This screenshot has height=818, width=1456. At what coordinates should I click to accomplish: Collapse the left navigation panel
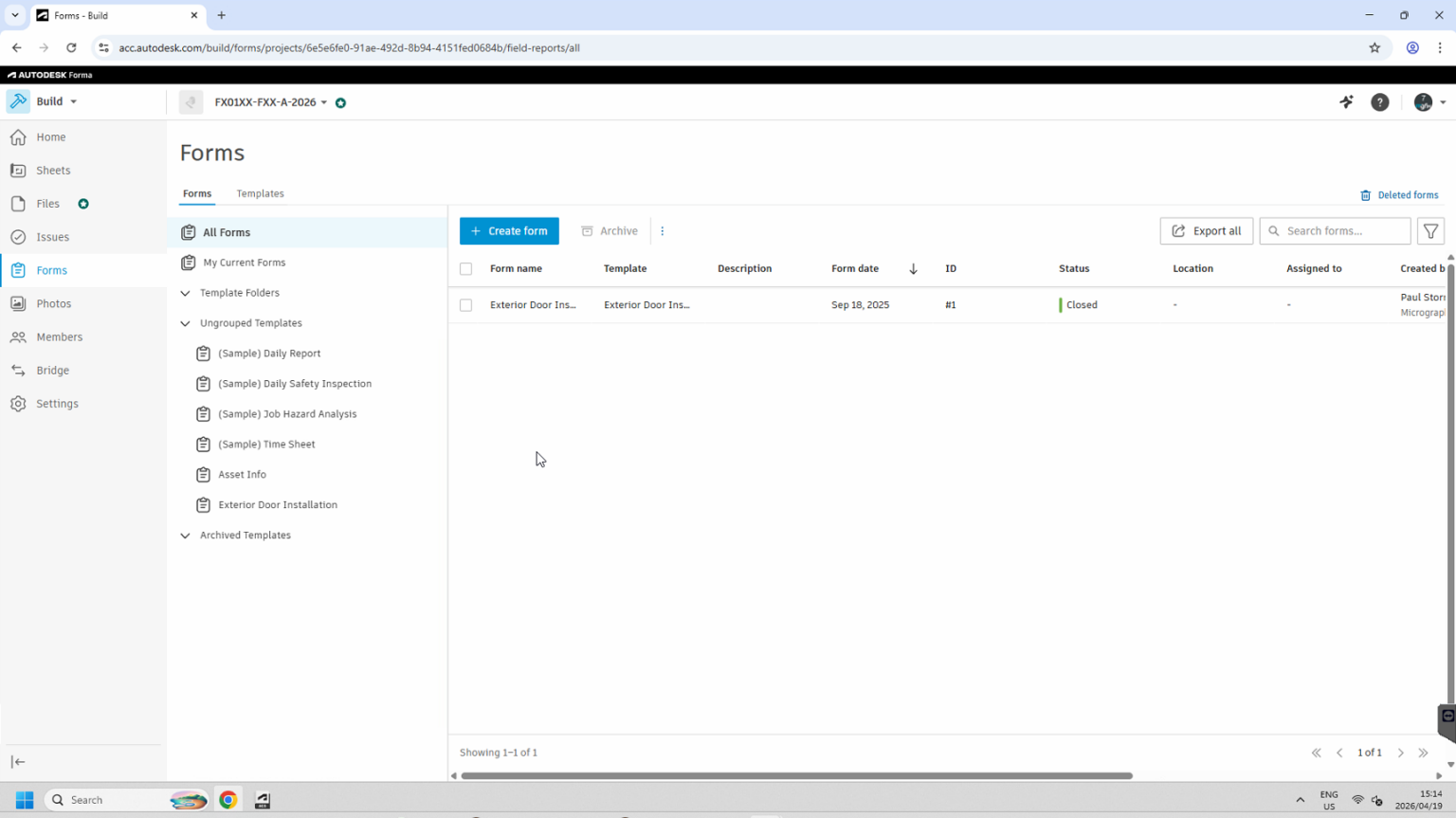pos(18,761)
